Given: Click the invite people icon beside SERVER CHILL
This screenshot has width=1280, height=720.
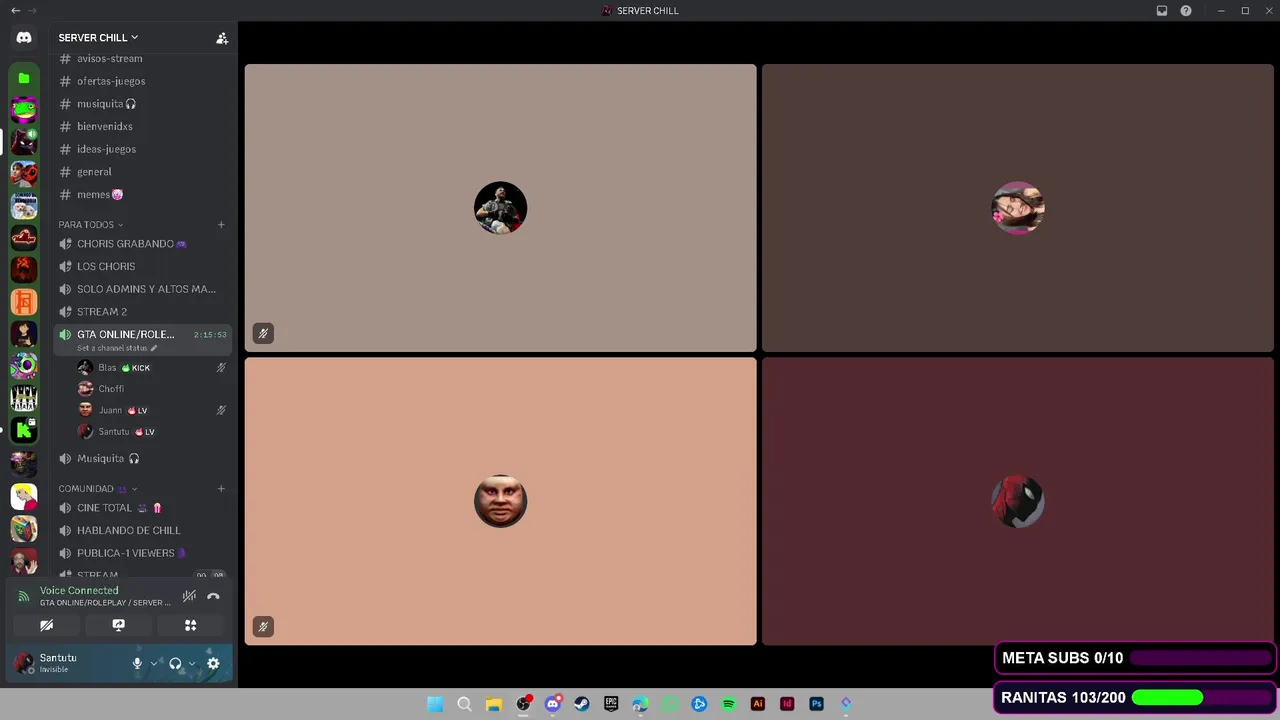Looking at the screenshot, I should pyautogui.click(x=222, y=38).
